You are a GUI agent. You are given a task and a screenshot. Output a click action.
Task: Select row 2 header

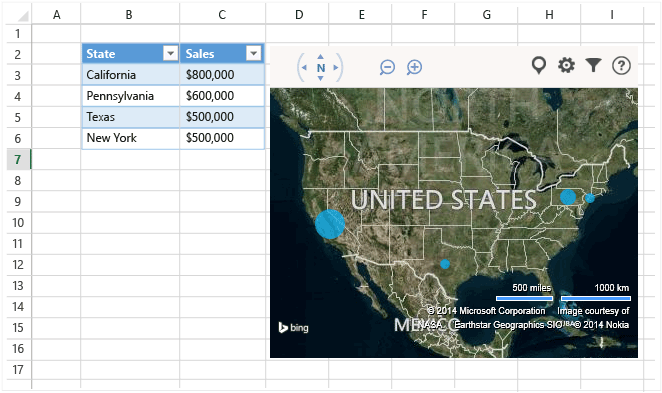(18, 54)
